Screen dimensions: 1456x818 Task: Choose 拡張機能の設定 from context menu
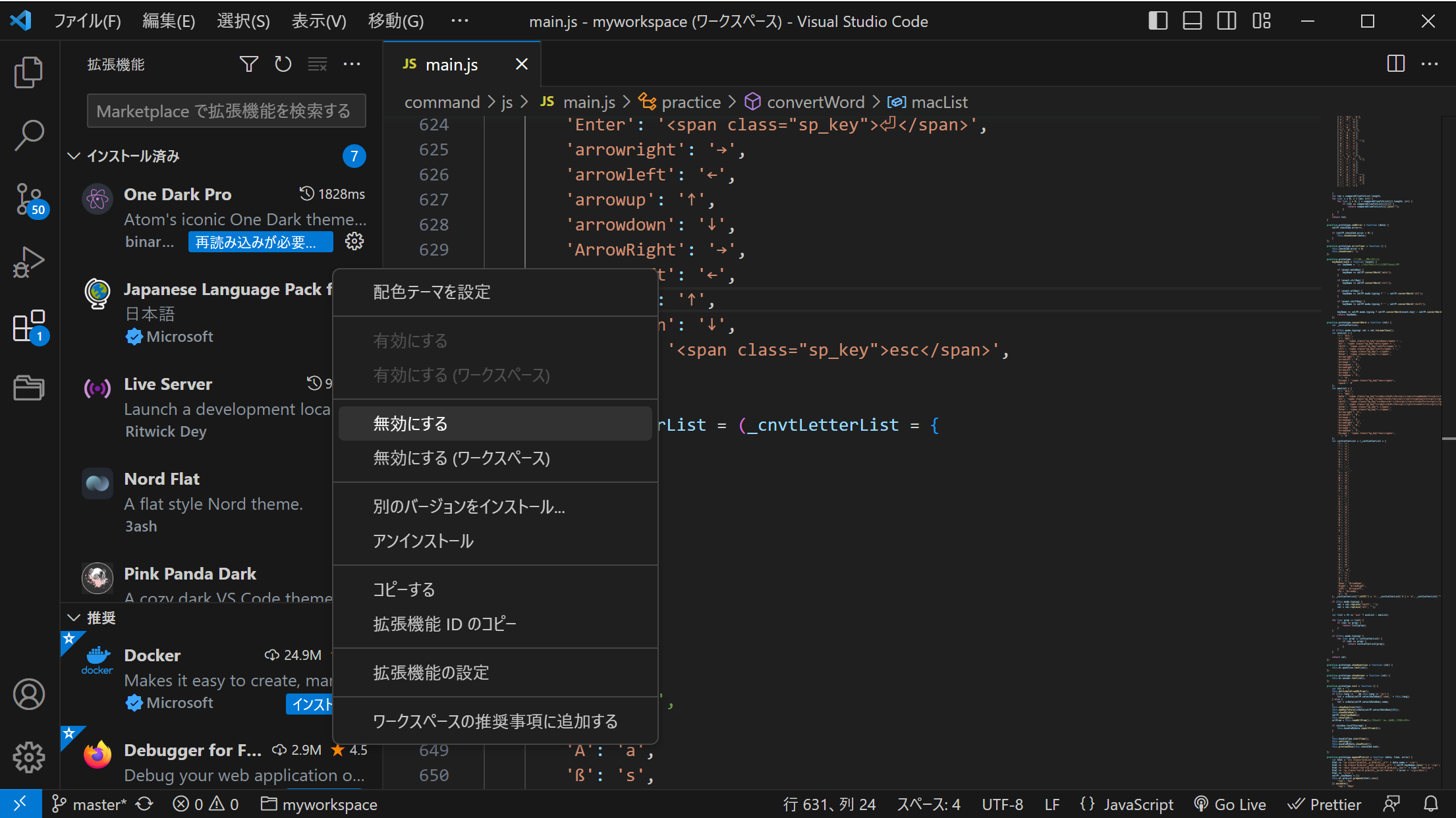pyautogui.click(x=495, y=672)
